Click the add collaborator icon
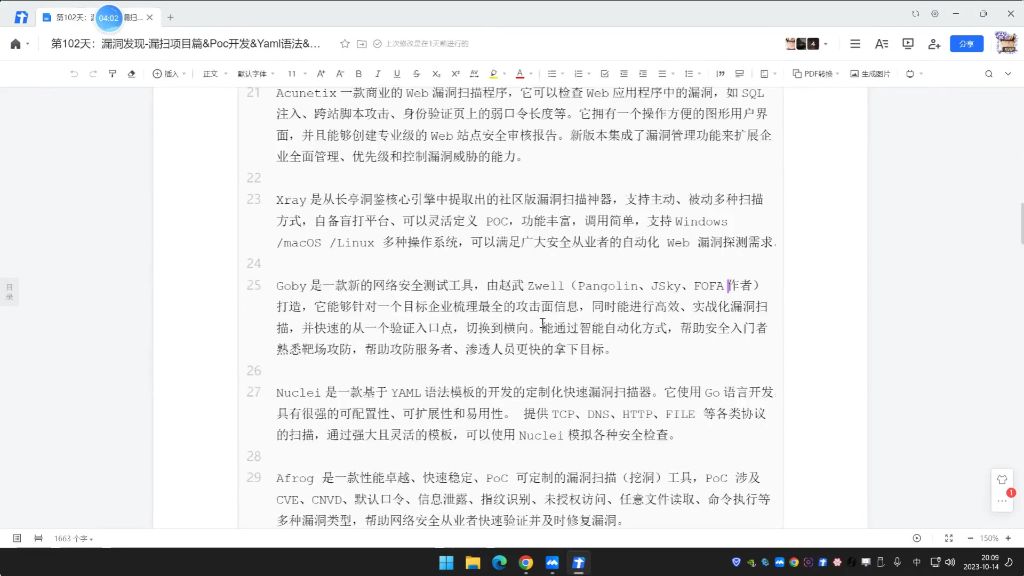Screen dimensions: 1024x576 [x=934, y=44]
